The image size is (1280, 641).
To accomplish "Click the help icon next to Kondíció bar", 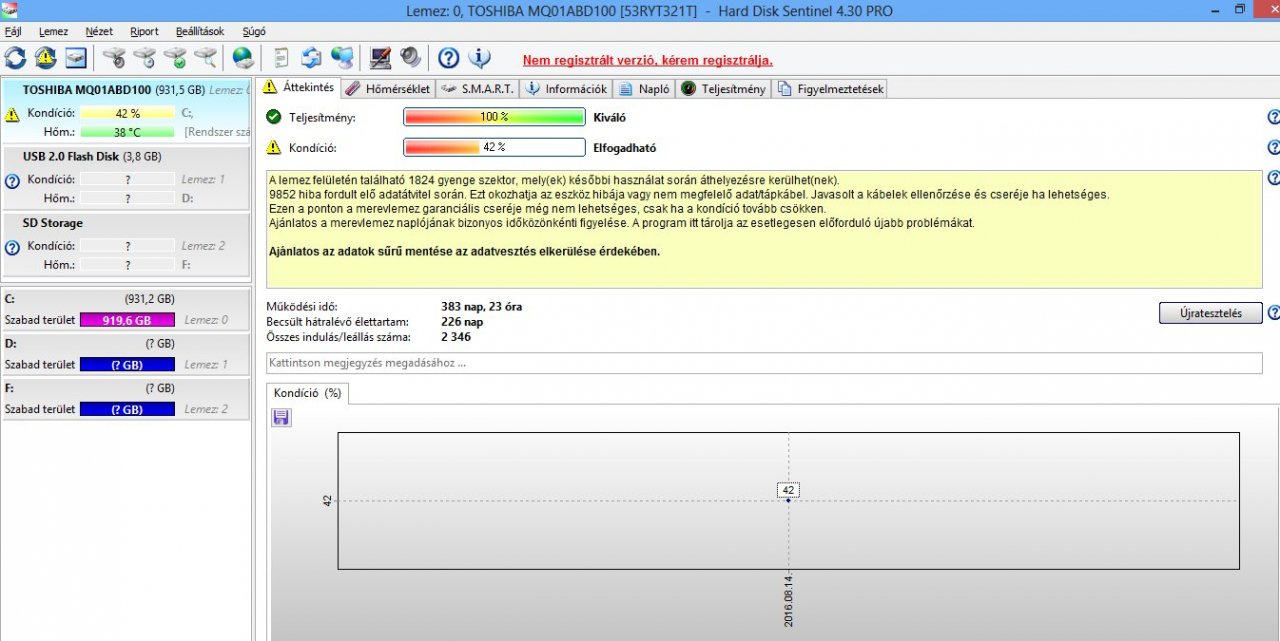I will 1273,147.
